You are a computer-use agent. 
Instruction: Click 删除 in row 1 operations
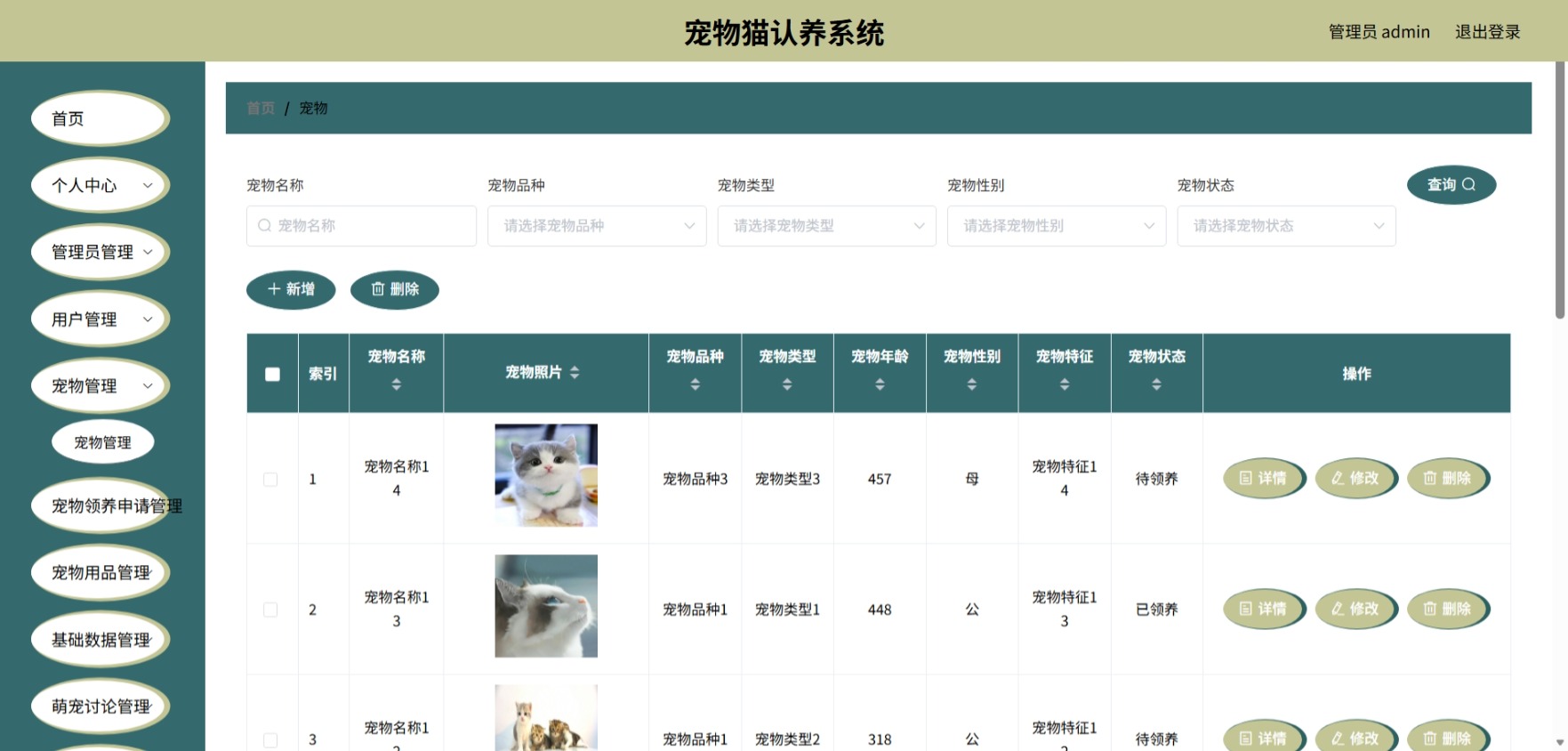click(x=1448, y=479)
